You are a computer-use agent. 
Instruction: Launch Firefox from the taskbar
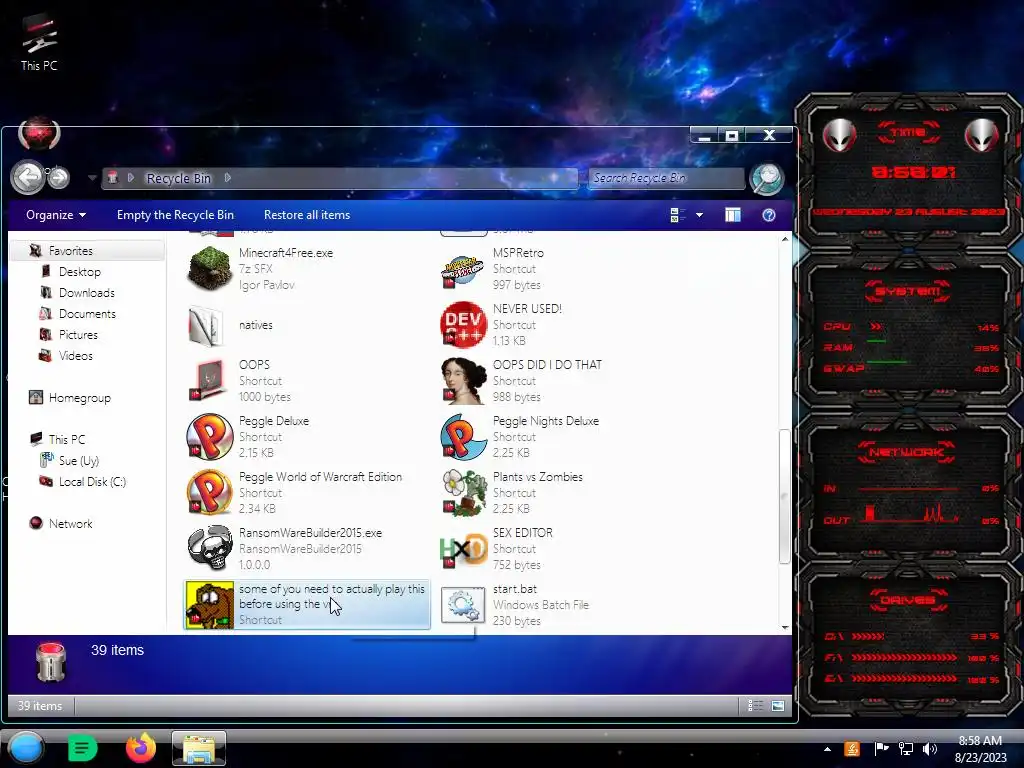pyautogui.click(x=140, y=748)
